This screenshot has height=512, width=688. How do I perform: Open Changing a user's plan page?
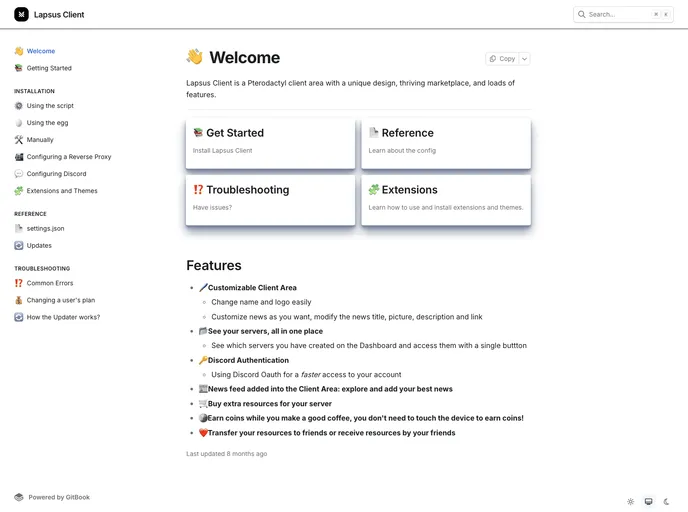pyautogui.click(x=61, y=300)
